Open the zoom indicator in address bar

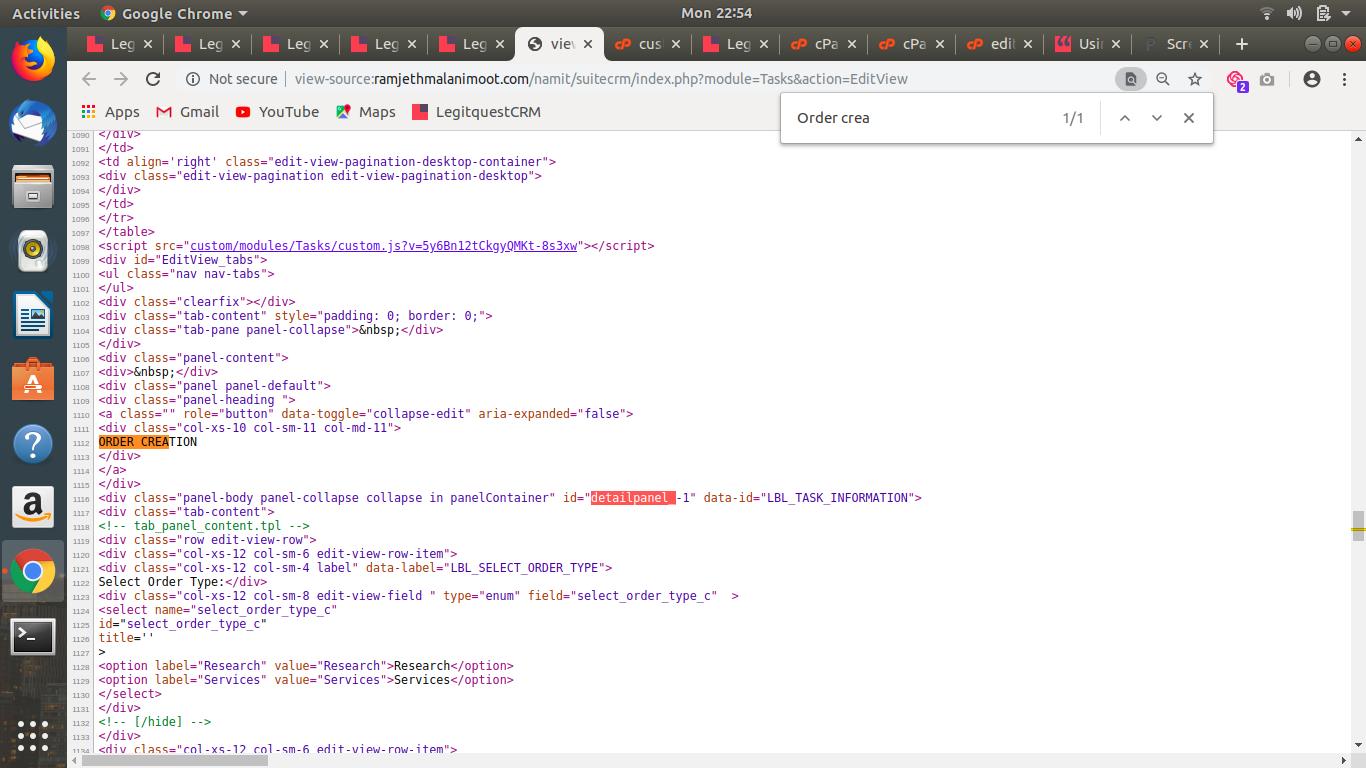pos(1163,79)
